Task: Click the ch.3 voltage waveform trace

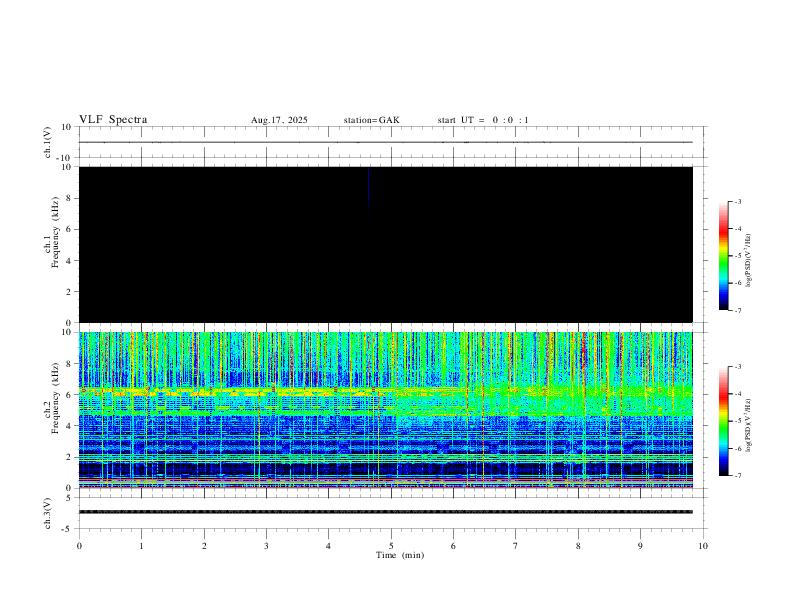Action: pyautogui.click(x=386, y=512)
